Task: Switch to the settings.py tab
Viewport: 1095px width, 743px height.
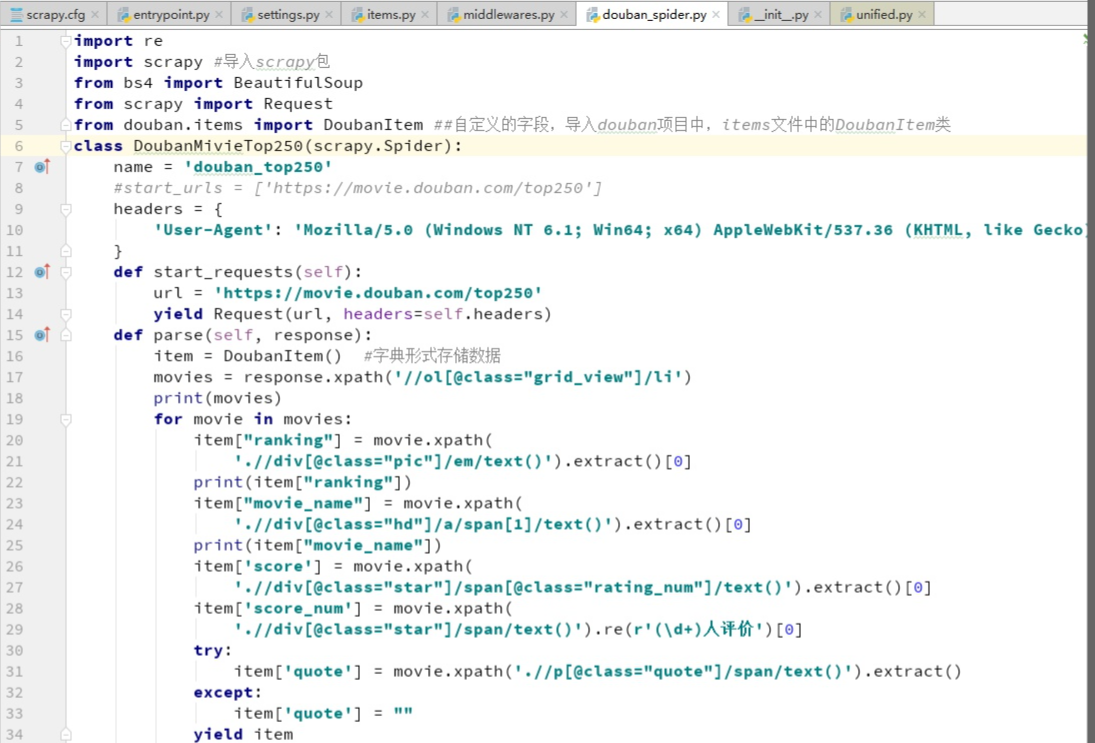Action: [286, 14]
